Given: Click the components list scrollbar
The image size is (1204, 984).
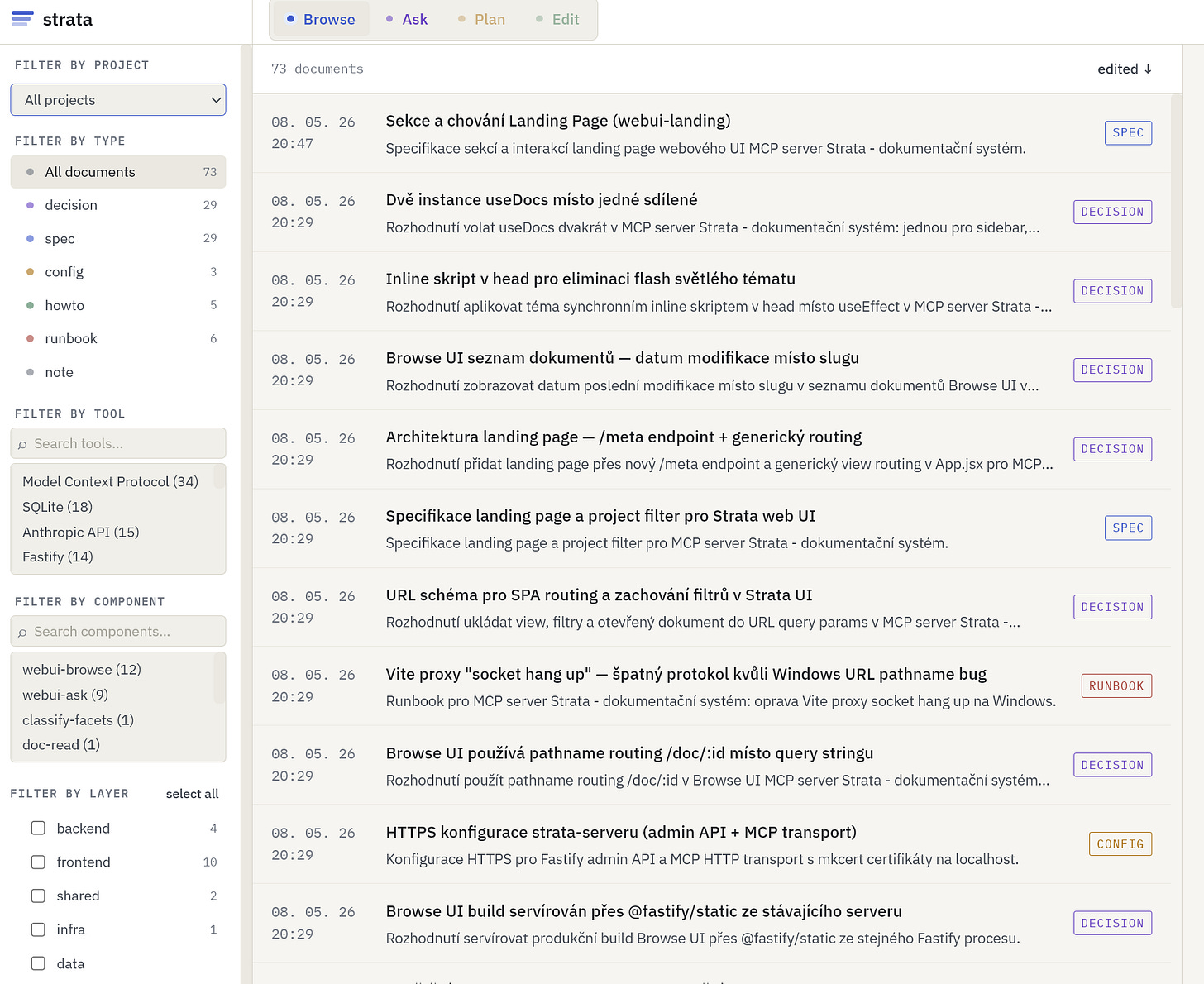Looking at the screenshot, I should (219, 678).
